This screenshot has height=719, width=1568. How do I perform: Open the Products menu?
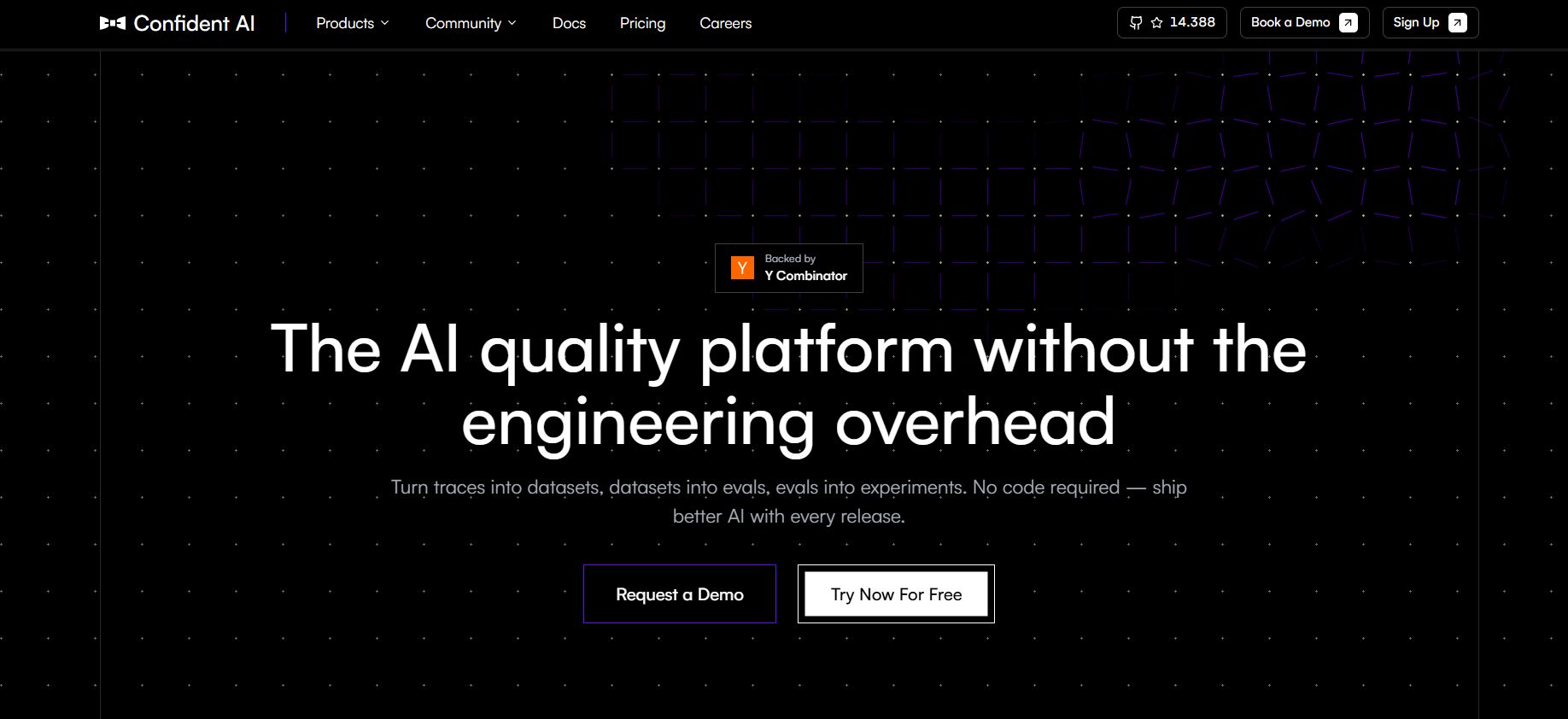pos(353,23)
